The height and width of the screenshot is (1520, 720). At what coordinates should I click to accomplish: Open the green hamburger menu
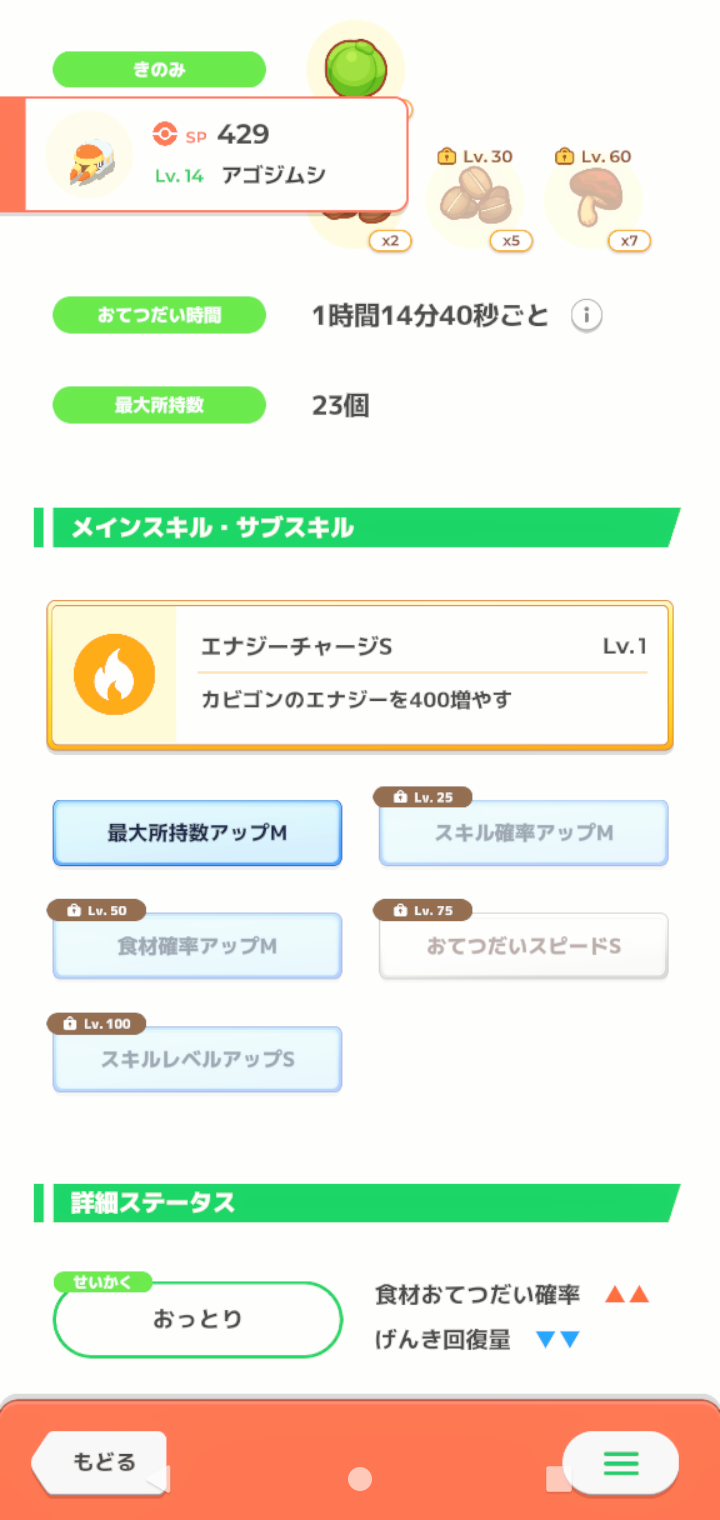pyautogui.click(x=620, y=1463)
